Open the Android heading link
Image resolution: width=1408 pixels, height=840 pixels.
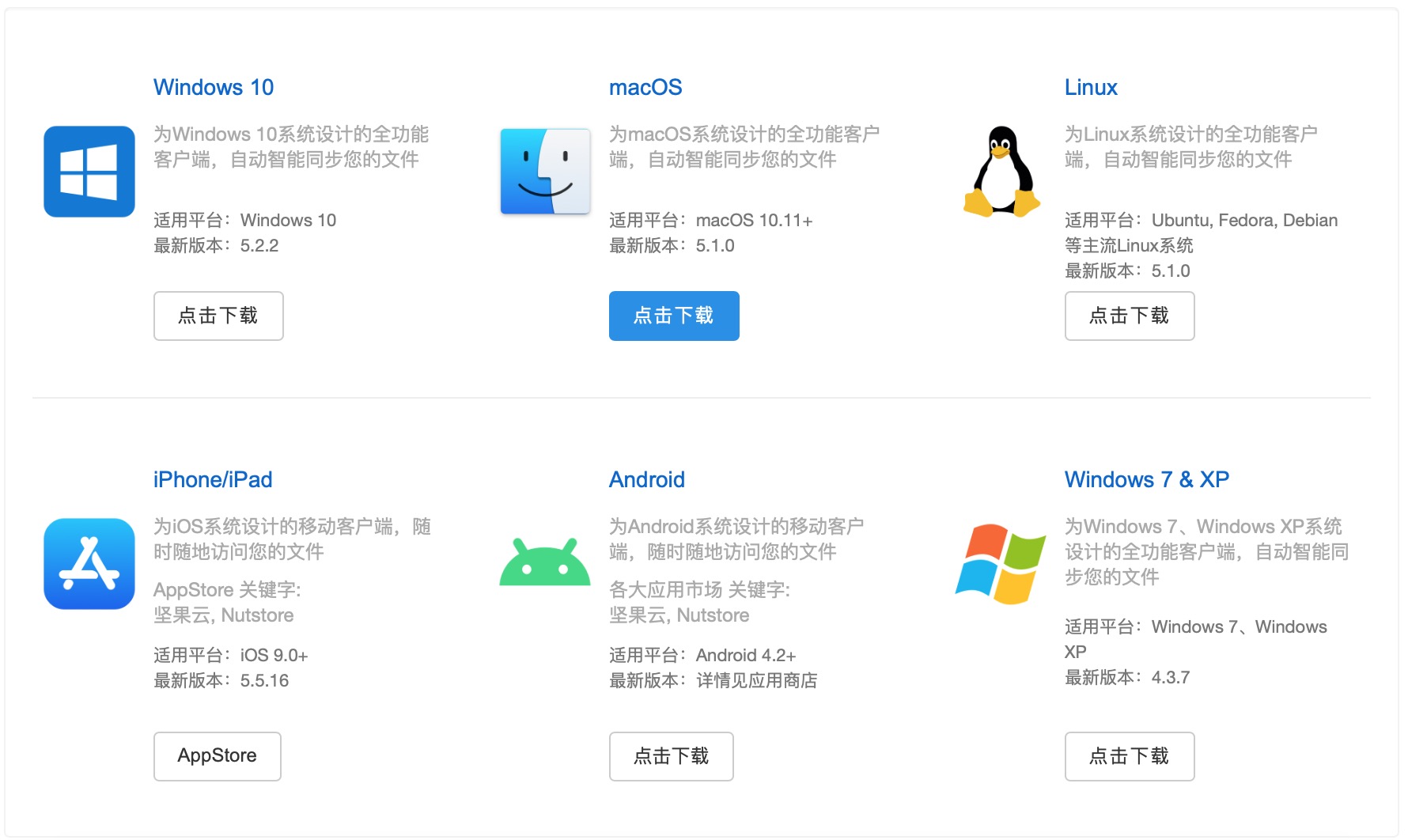point(647,479)
